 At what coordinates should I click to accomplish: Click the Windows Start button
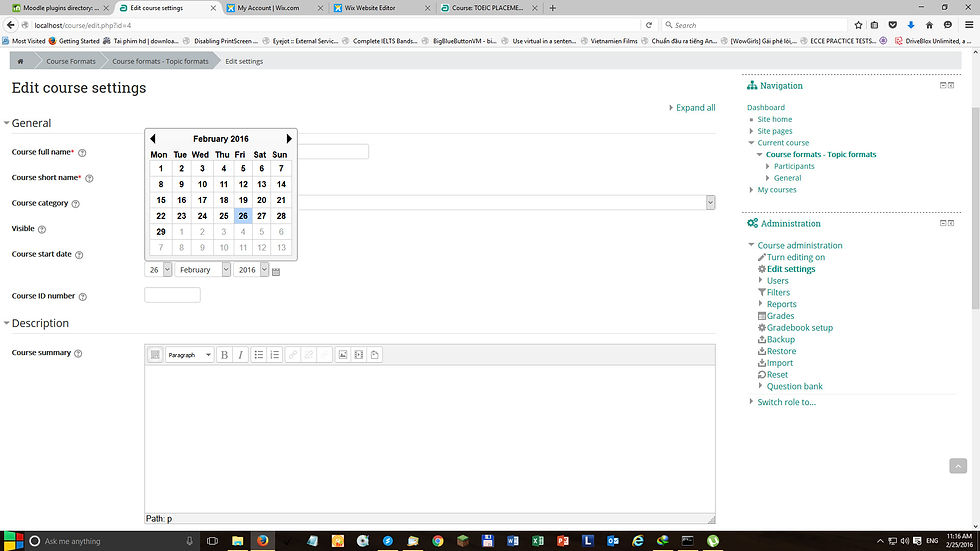pos(13,541)
